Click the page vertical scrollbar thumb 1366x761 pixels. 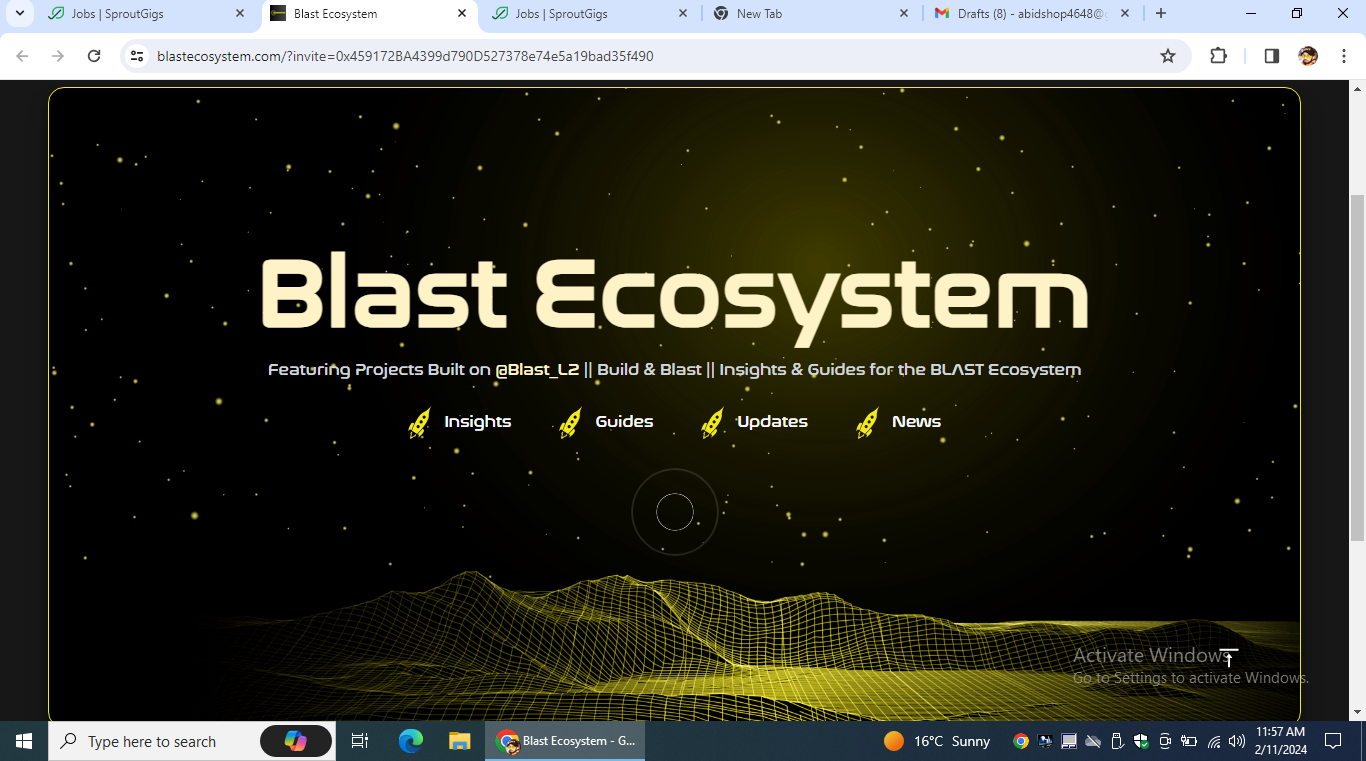(1357, 370)
